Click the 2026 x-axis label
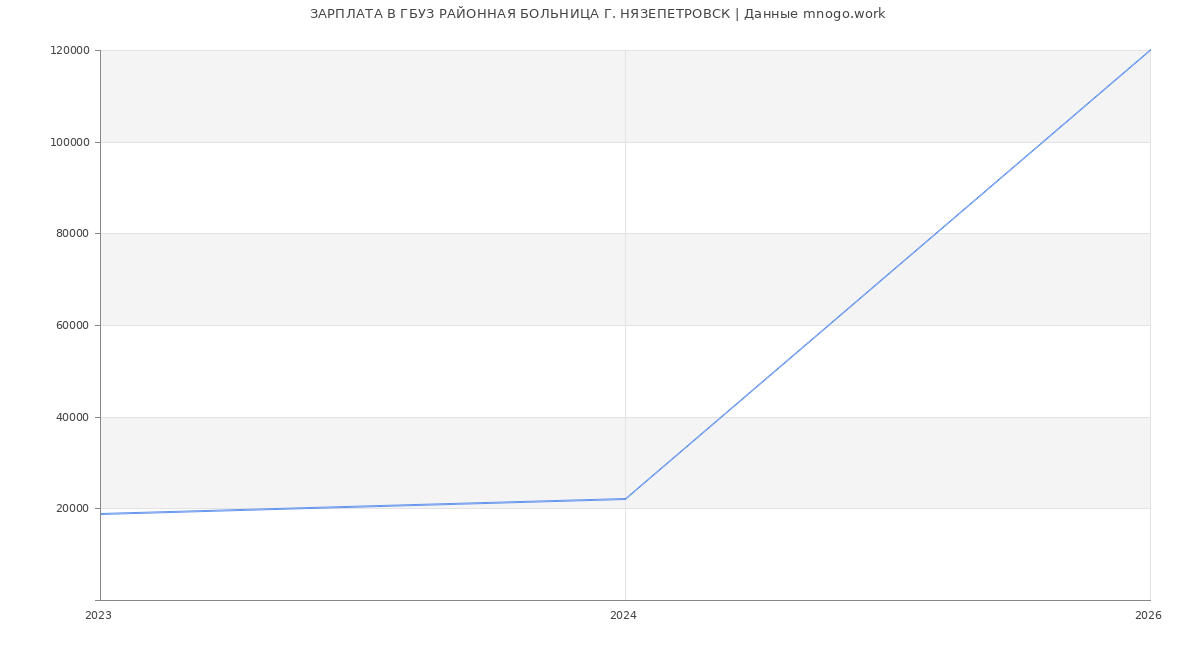Screen dimensions: 1200x650 tap(1148, 616)
